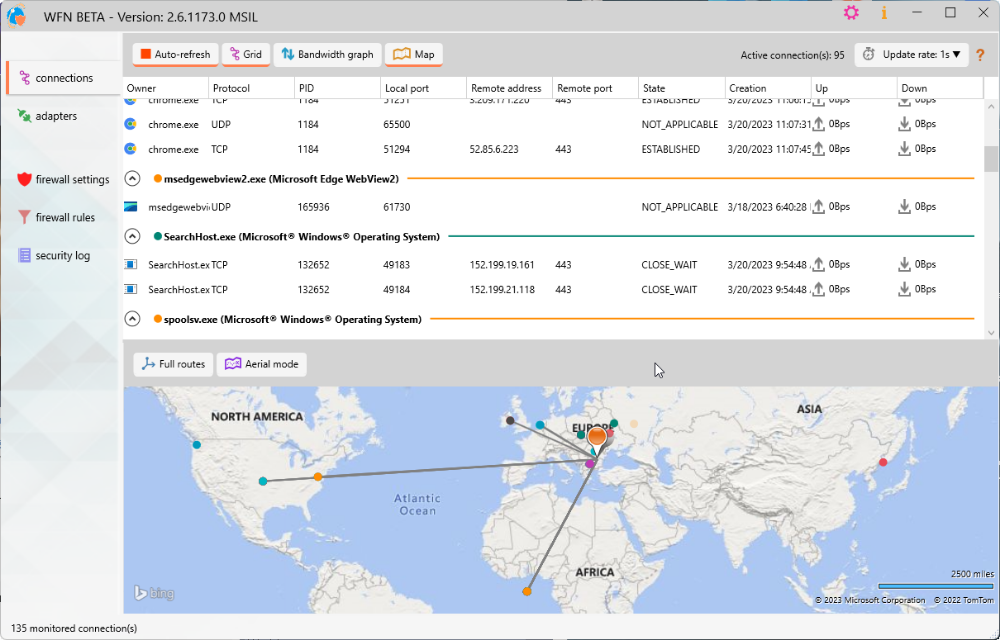This screenshot has height=640, width=1000.
Task: Toggle the Bandwidth graph view
Action: (x=328, y=54)
